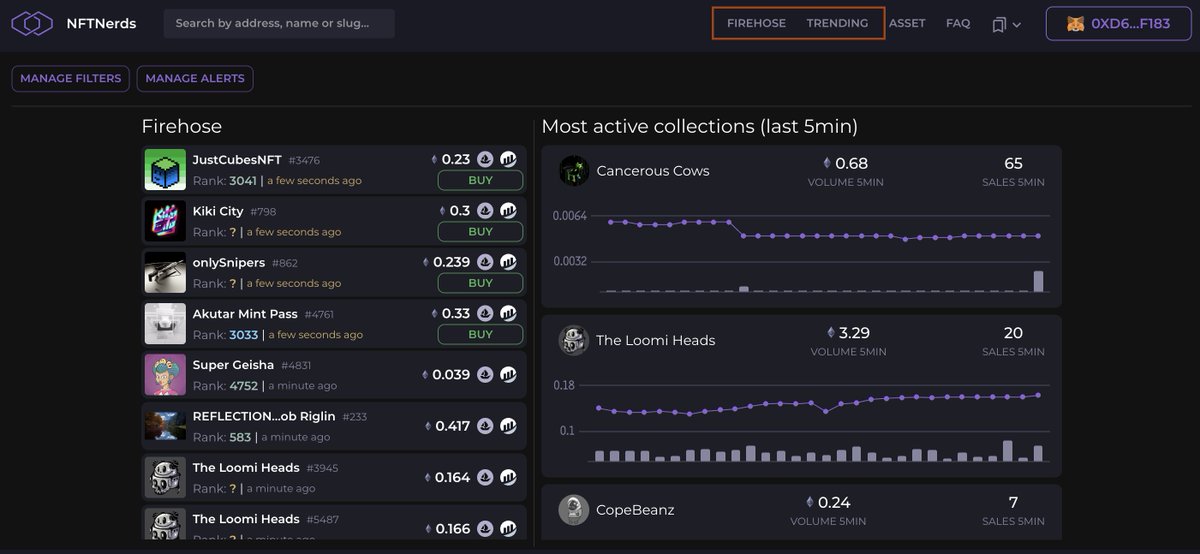Open JustCubesNFT cube thumbnail
This screenshot has height=554, width=1200.
coord(165,170)
